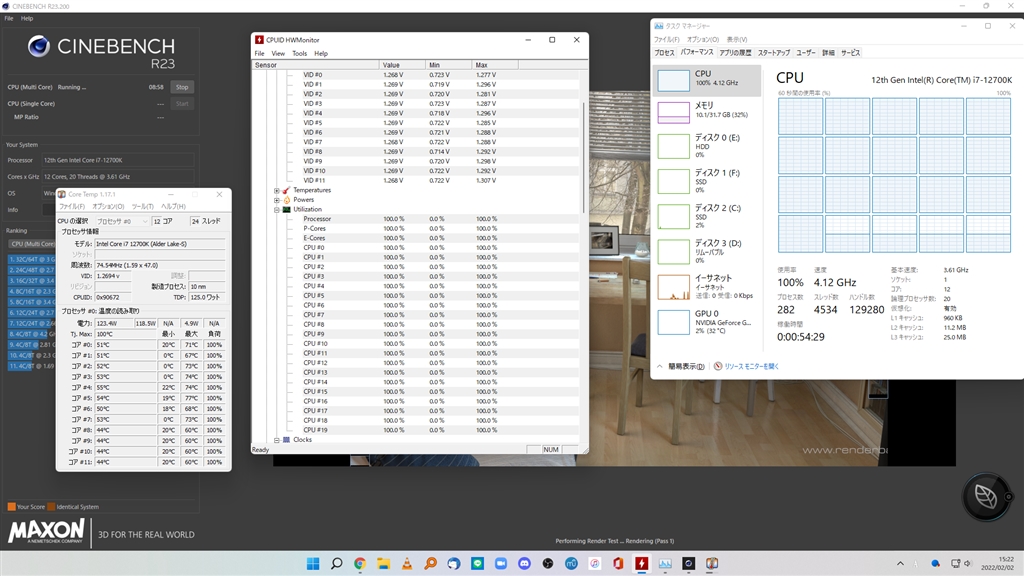Click the volume icon in system tray
The width and height of the screenshot is (1024, 576).
pos(968,563)
